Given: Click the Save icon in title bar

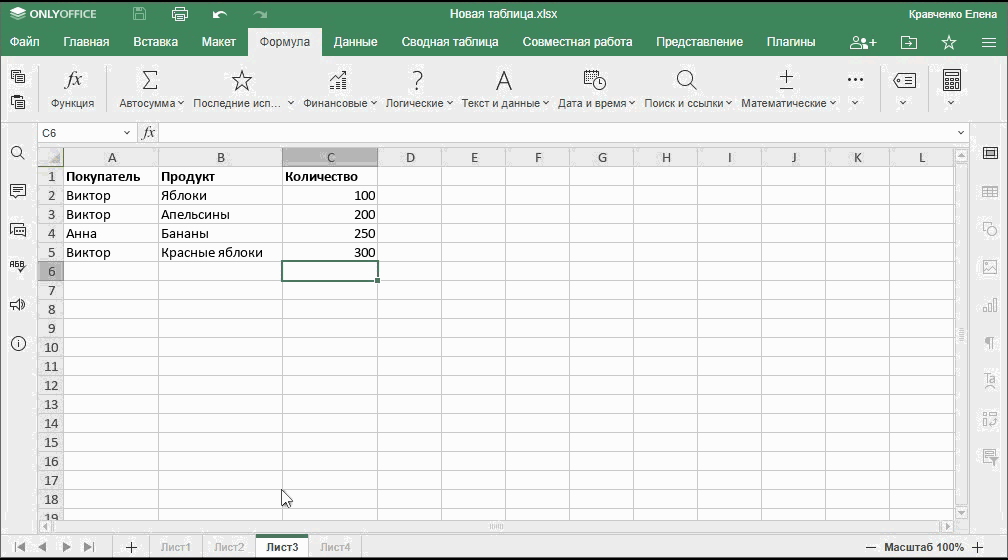Looking at the screenshot, I should [x=139, y=14].
